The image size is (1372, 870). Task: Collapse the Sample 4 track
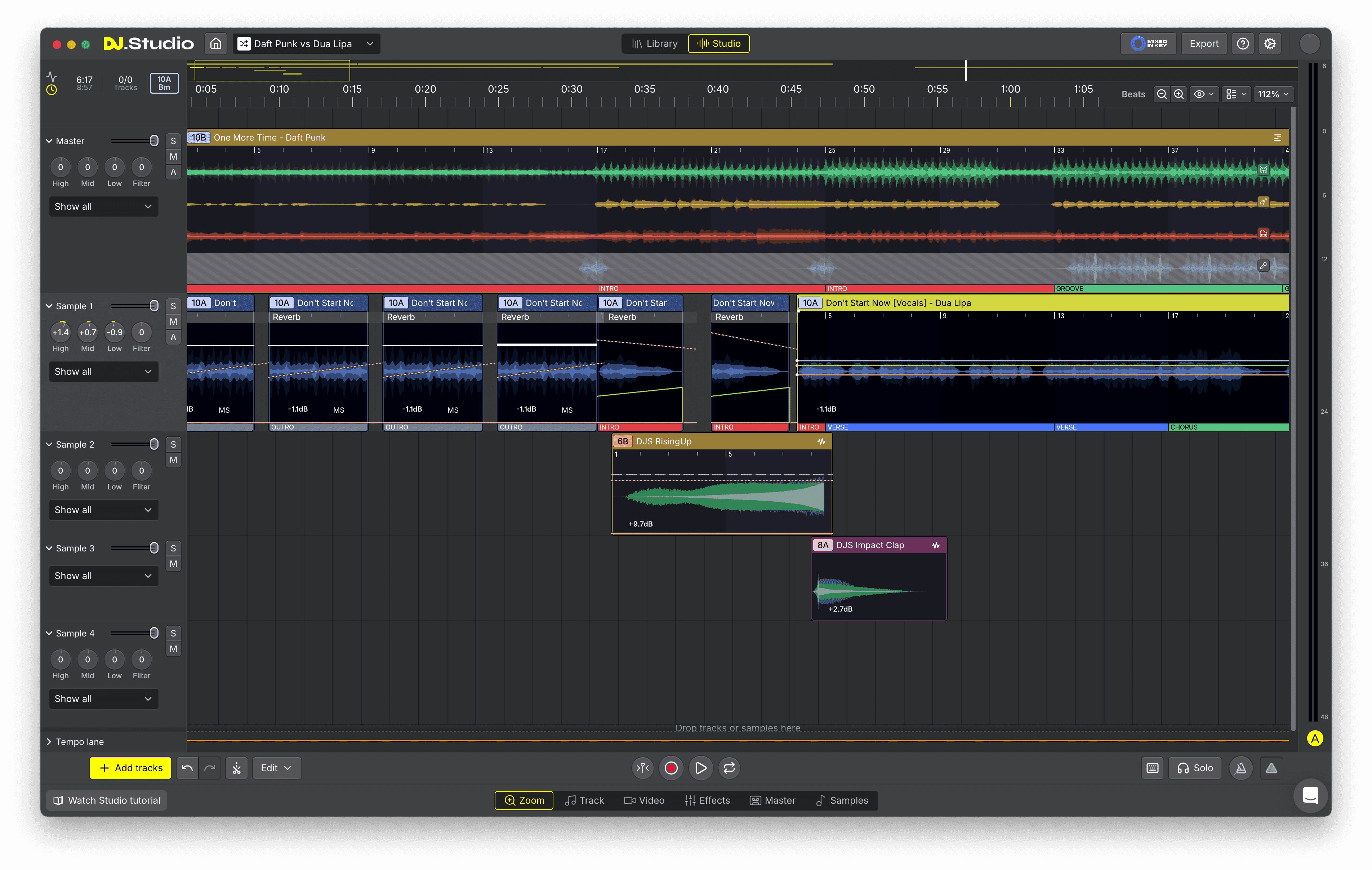coord(50,634)
